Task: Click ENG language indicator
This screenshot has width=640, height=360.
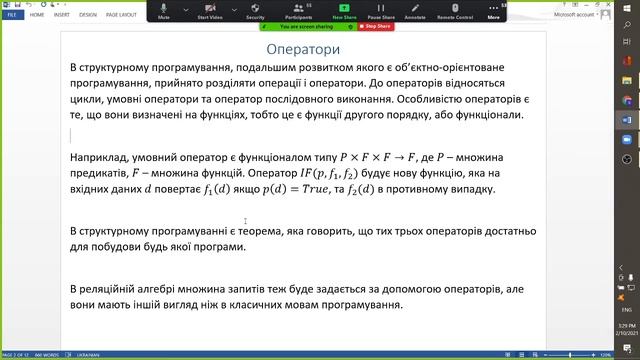Action: coord(627,310)
